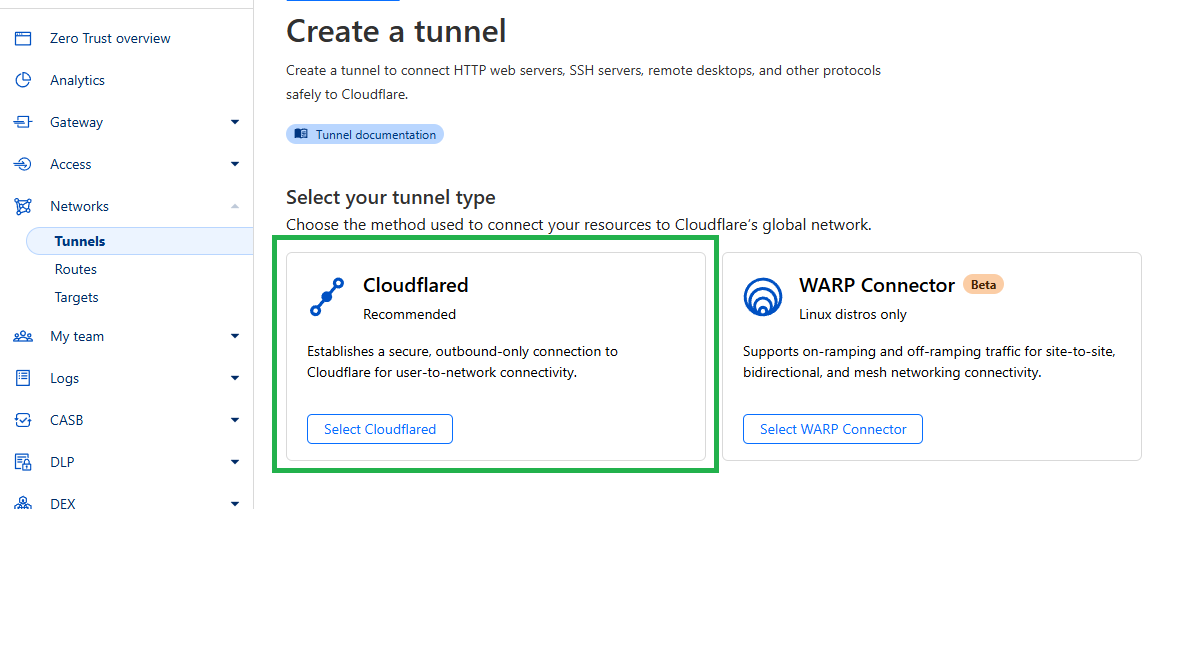This screenshot has width=1178, height=648.
Task: Click the Linux distros only text
Action: coord(853,315)
